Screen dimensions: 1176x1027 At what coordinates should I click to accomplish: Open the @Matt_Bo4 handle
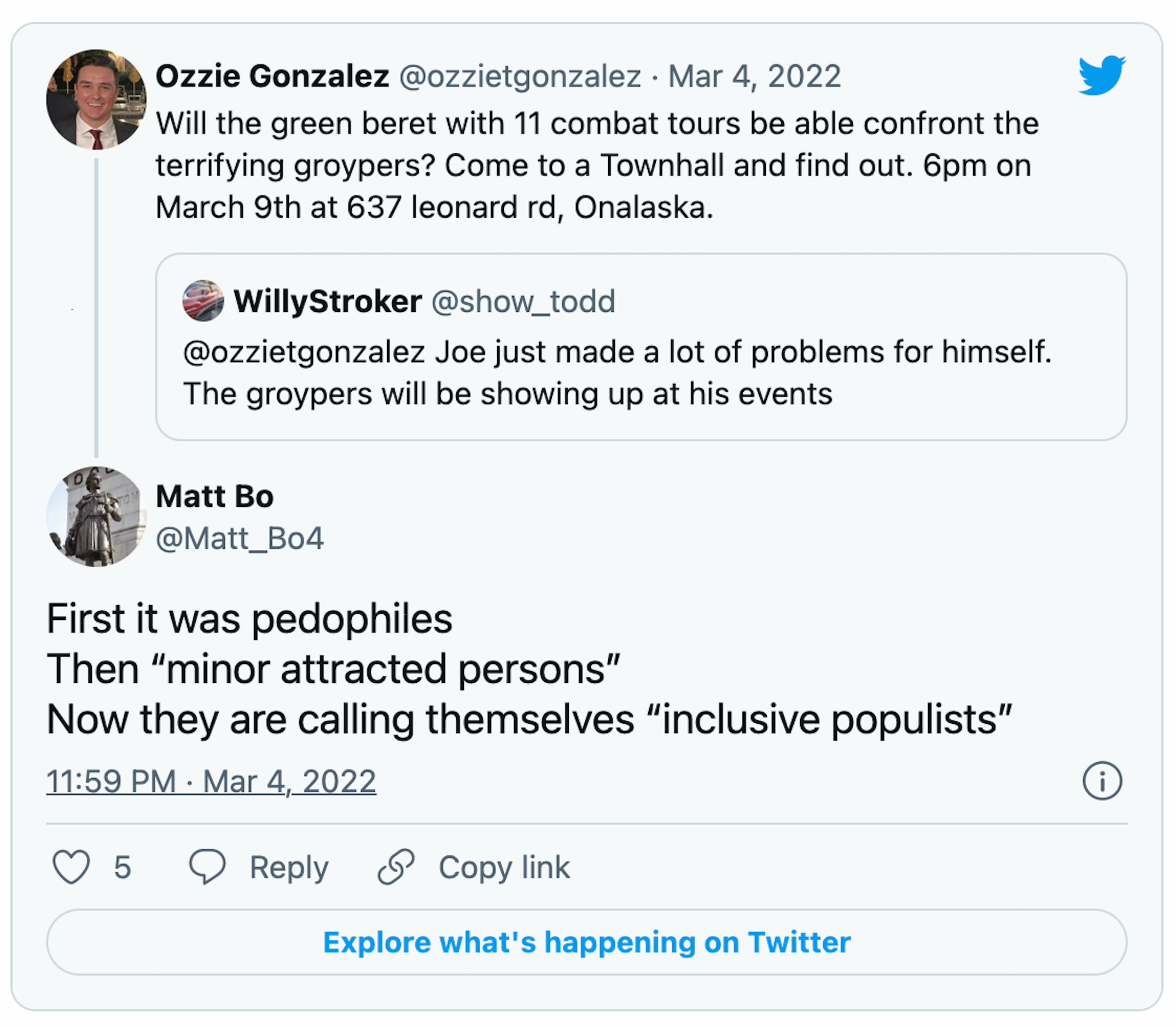(x=240, y=538)
